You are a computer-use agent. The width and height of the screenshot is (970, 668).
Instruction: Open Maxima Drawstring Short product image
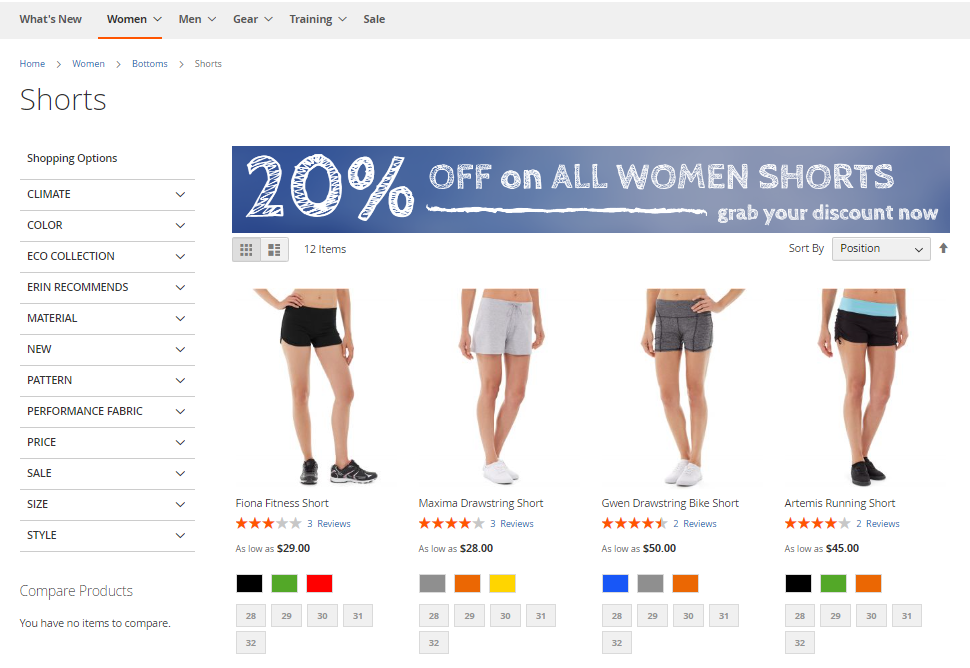[x=499, y=387]
